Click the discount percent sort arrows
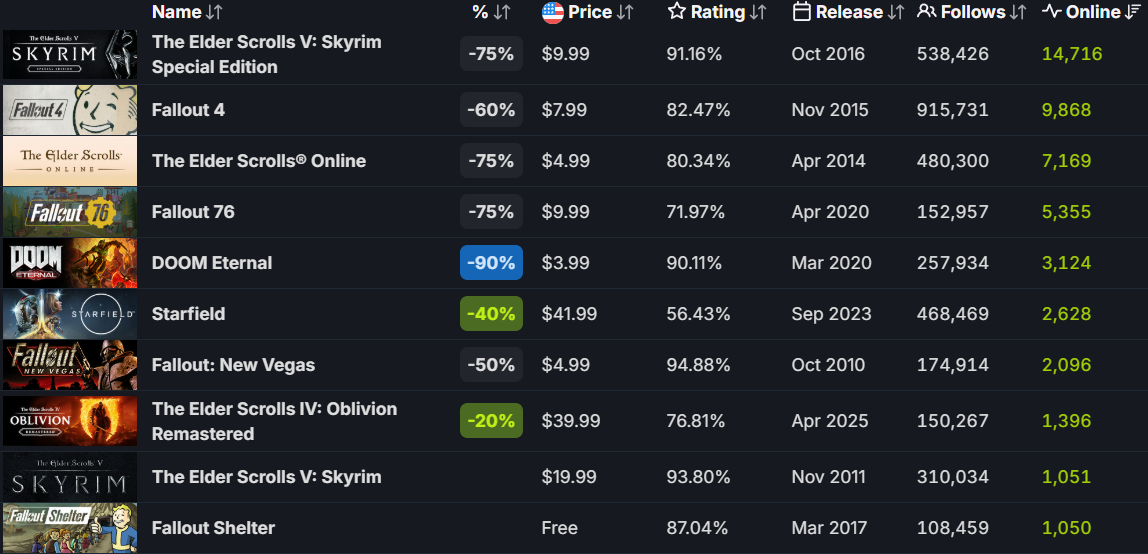This screenshot has height=554, width=1148. 502,13
